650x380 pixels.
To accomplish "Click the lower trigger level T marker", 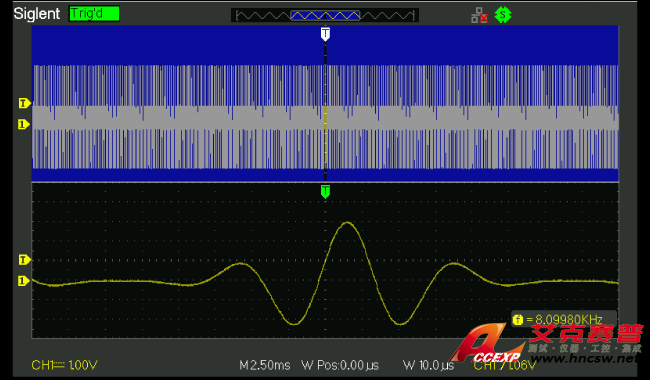I will (24, 260).
